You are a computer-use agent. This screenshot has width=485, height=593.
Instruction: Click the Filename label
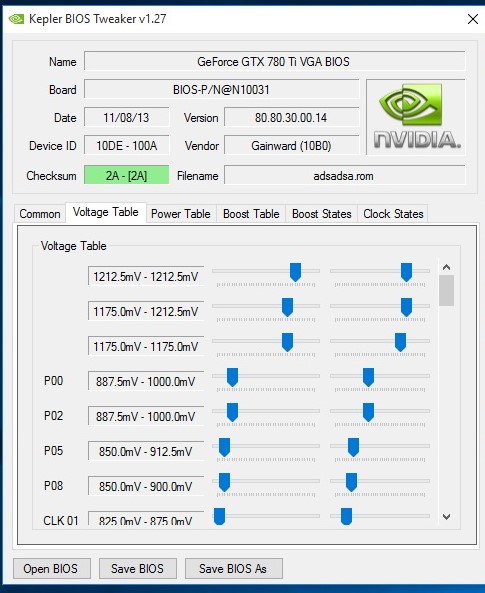(197, 175)
